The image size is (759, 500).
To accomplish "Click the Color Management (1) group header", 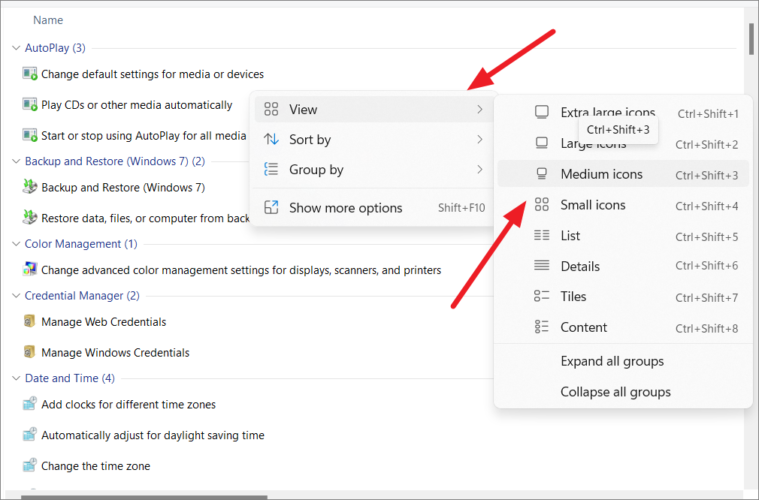I will point(81,244).
